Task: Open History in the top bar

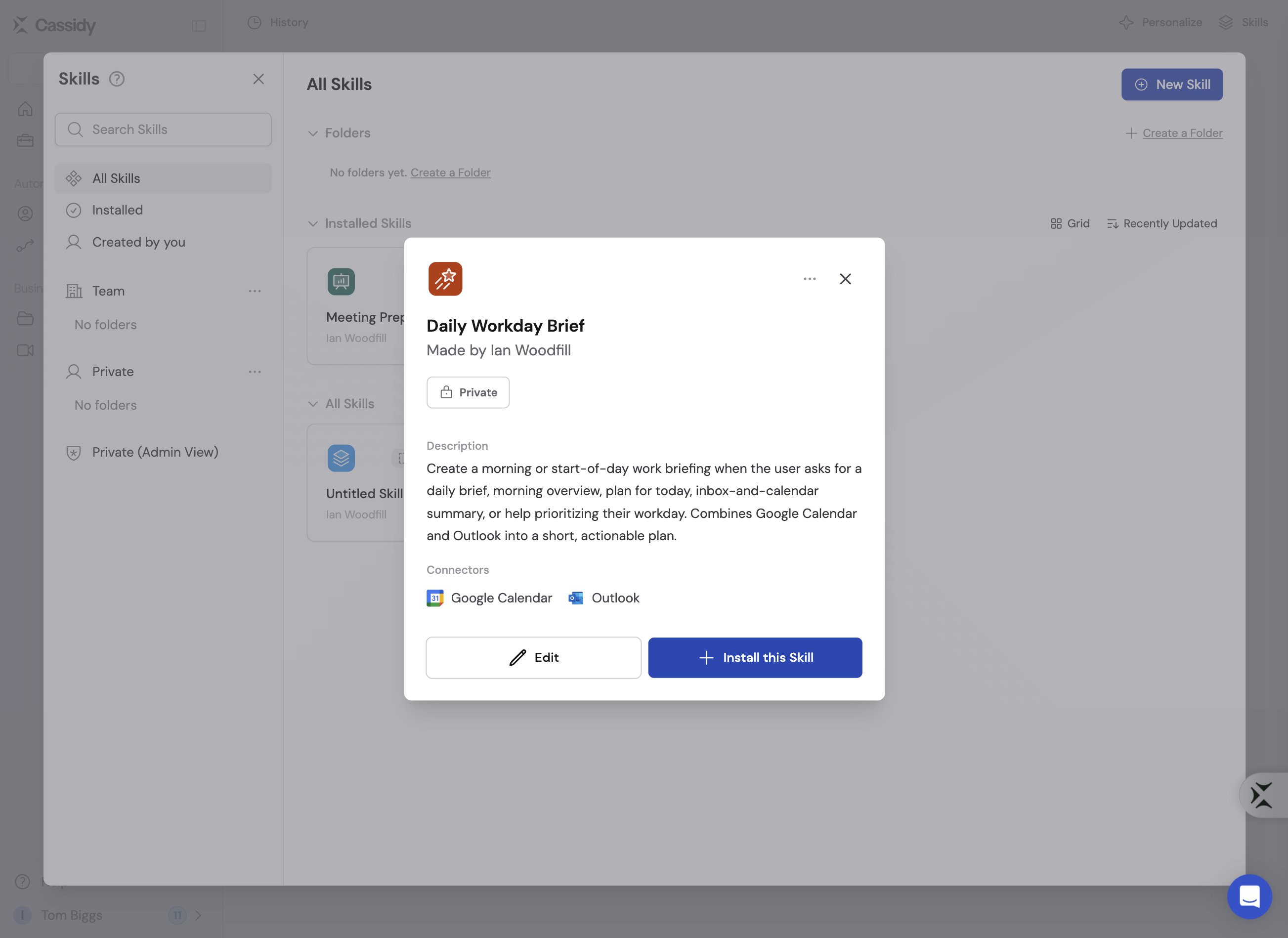Action: click(278, 23)
